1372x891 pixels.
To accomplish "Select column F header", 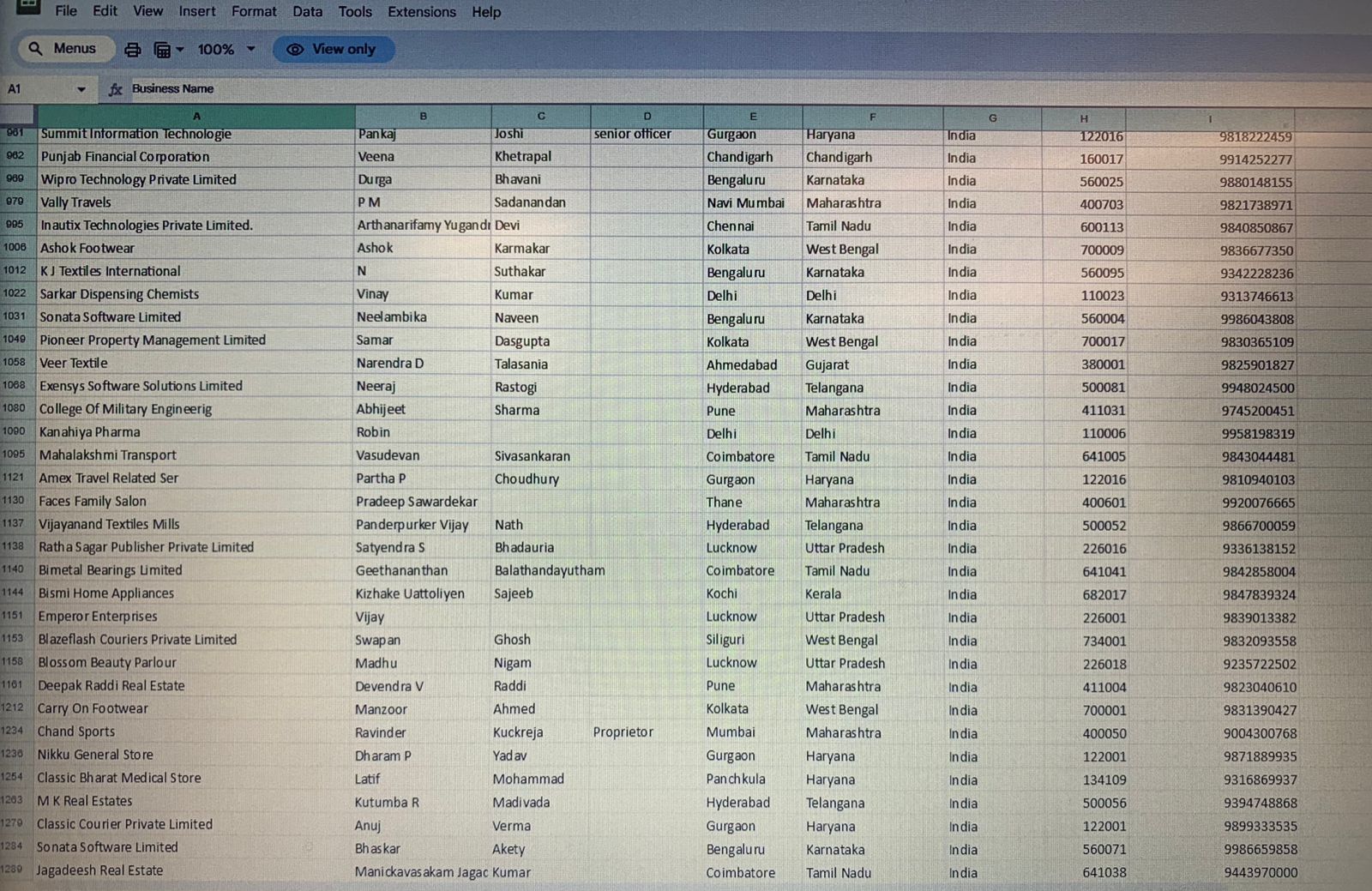I will pos(873,117).
